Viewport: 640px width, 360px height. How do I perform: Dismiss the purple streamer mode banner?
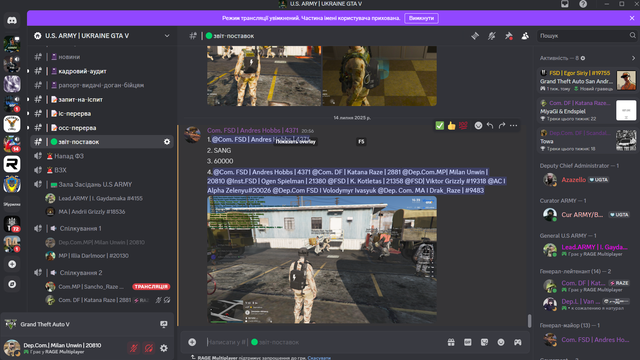pos(632,18)
